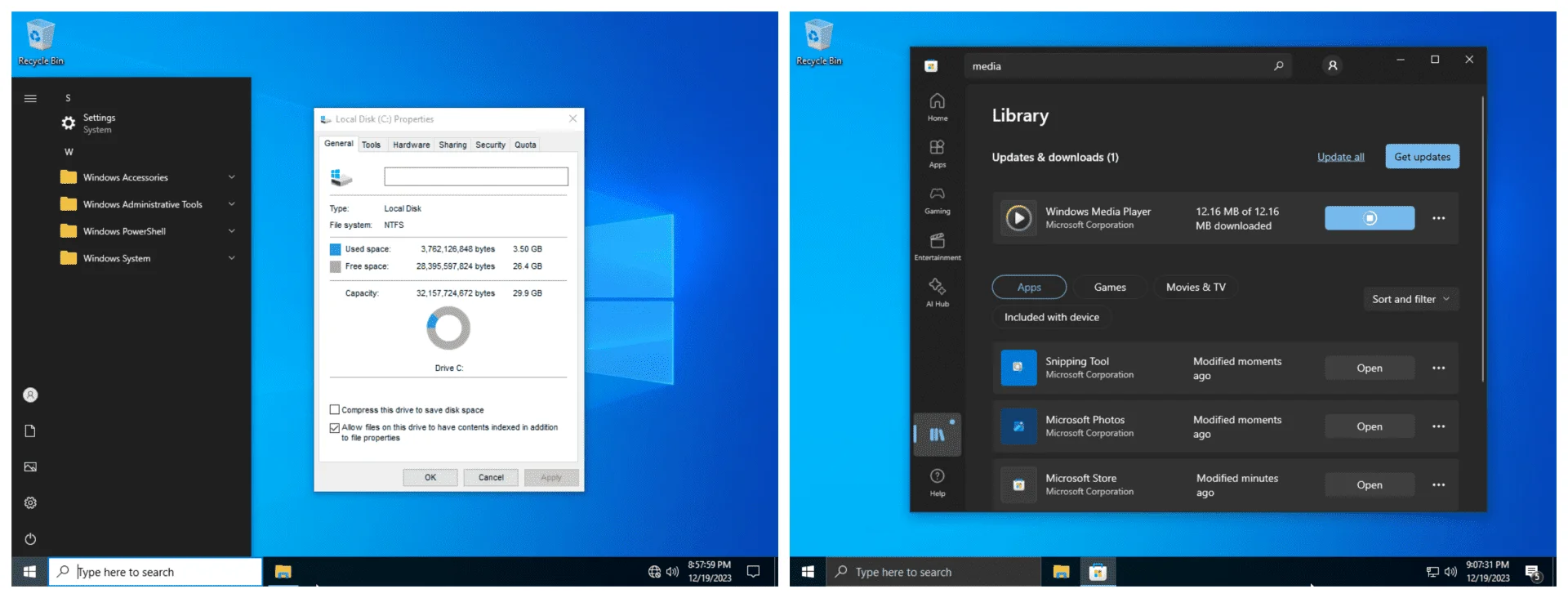
Task: Switch to Sharing tab in Properties
Action: (x=452, y=145)
